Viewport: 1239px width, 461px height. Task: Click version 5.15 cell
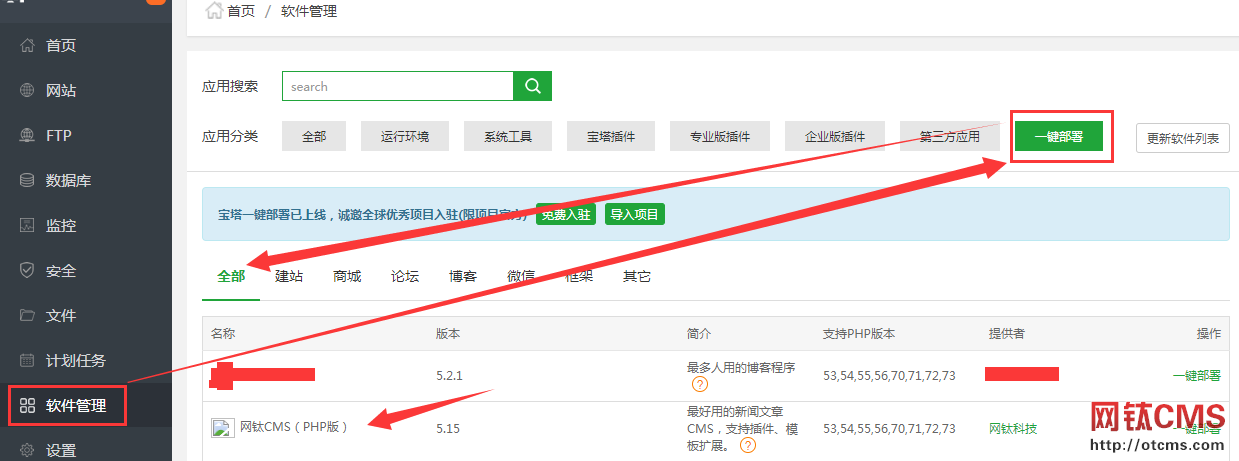(448, 428)
